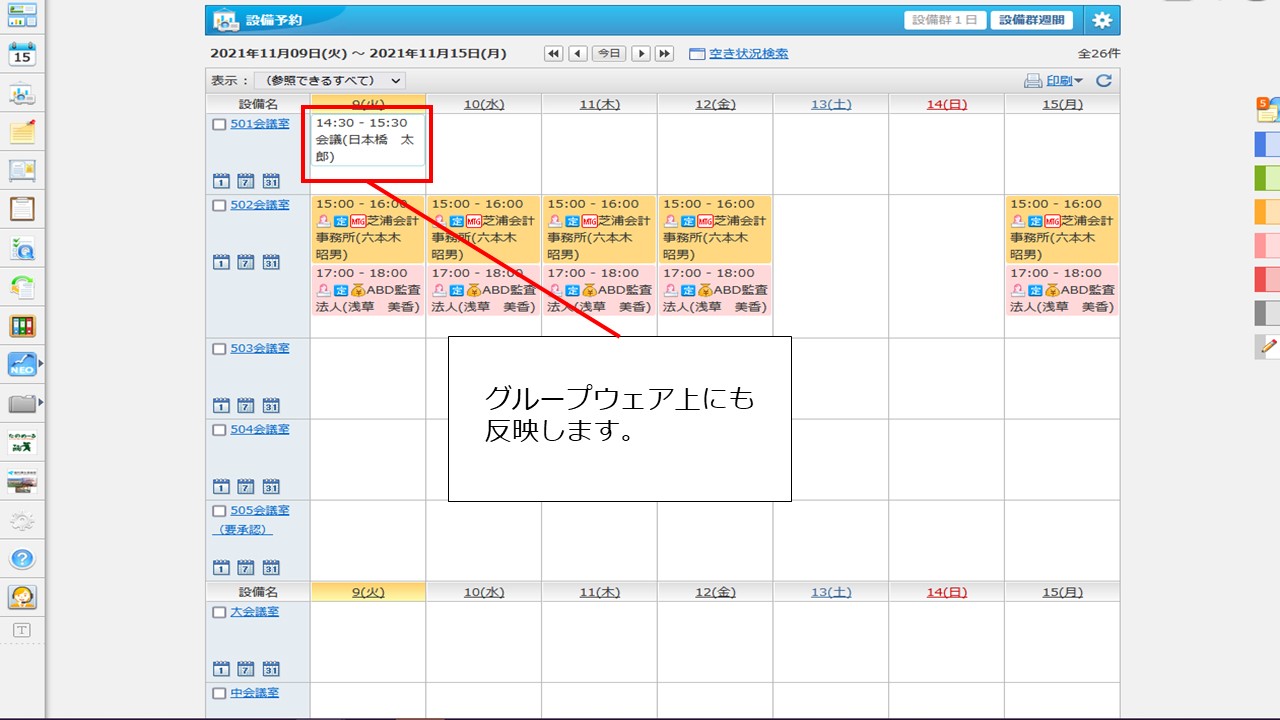Switch to 設備群1日 view tab
1280x720 pixels.
tap(945, 20)
